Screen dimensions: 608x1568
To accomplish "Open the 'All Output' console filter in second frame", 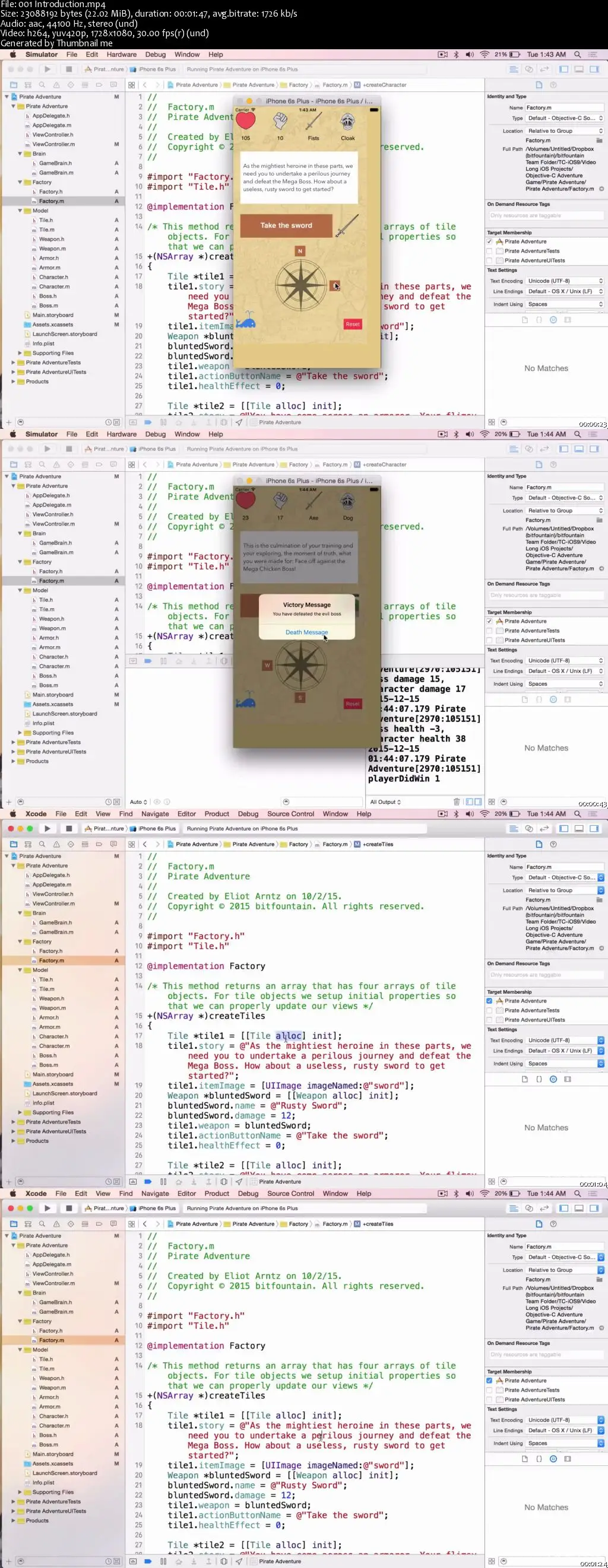I will pyautogui.click(x=385, y=802).
